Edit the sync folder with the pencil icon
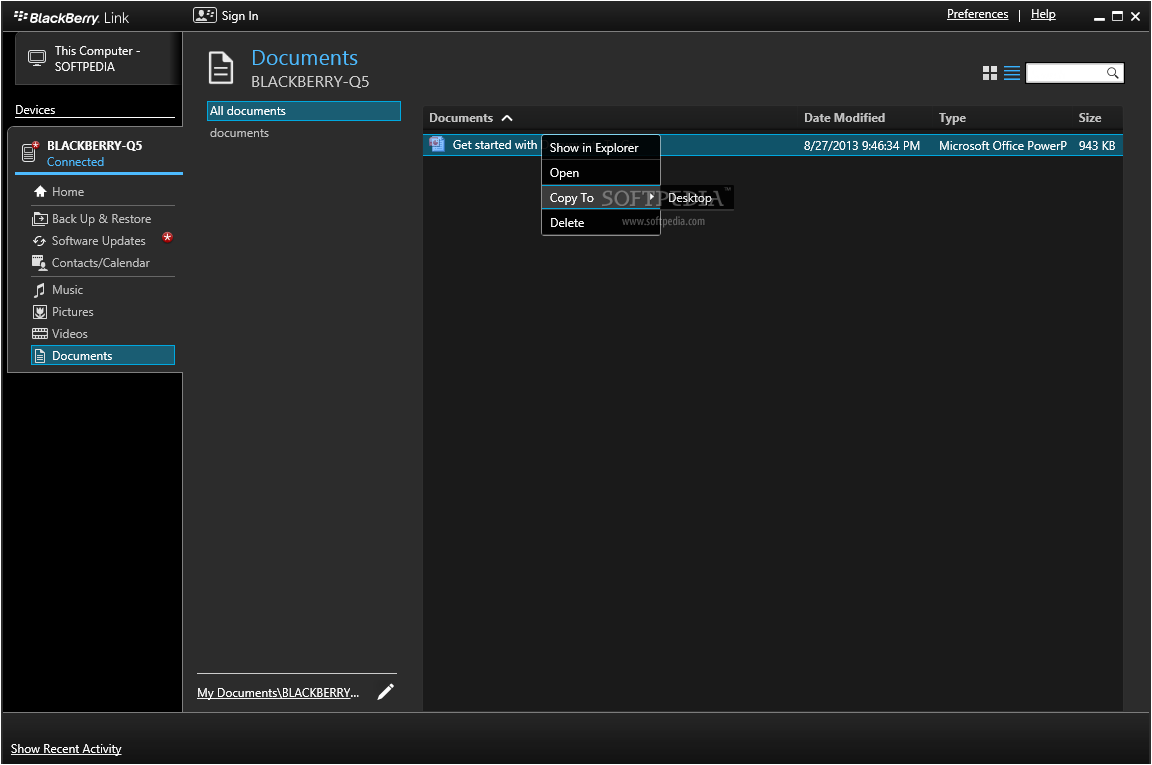Image resolution: width=1152 pixels, height=765 pixels. (x=386, y=692)
